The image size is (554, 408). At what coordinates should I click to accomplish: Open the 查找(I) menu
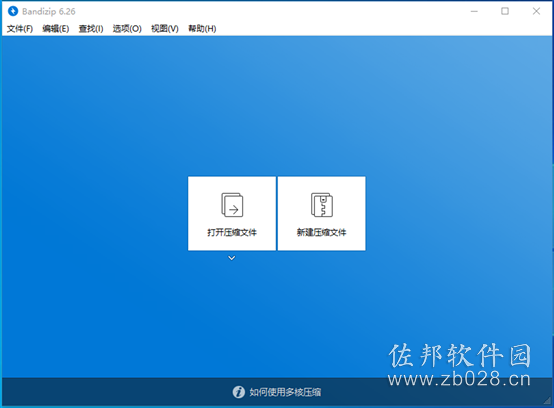click(91, 29)
